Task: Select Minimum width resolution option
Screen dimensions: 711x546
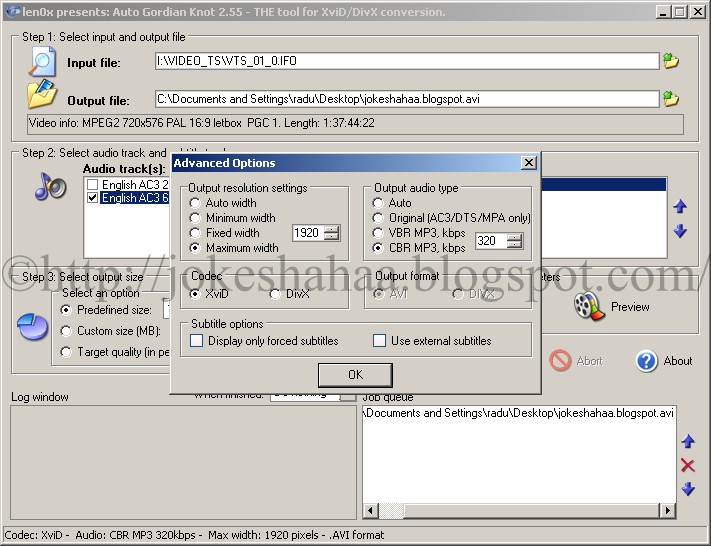Action: [195, 218]
